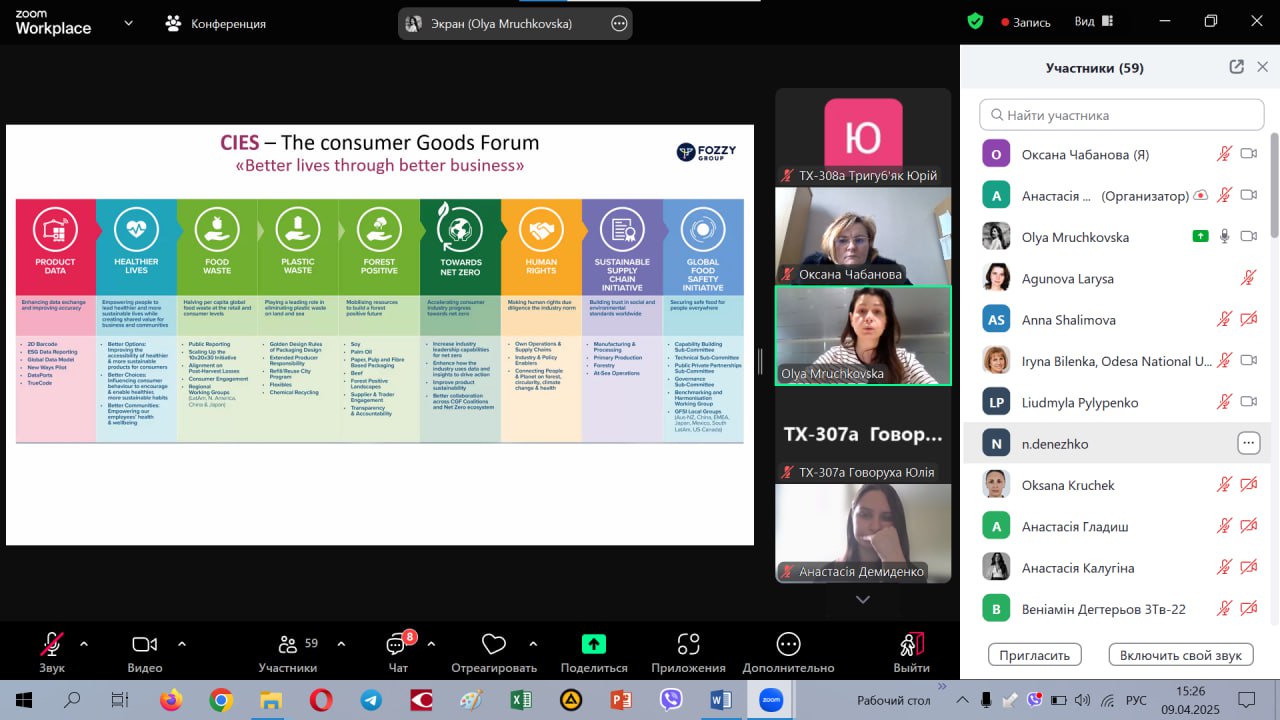This screenshot has height=720, width=1280.
Task: Expand the arrow beside Отреагировать
Action: 533,644
